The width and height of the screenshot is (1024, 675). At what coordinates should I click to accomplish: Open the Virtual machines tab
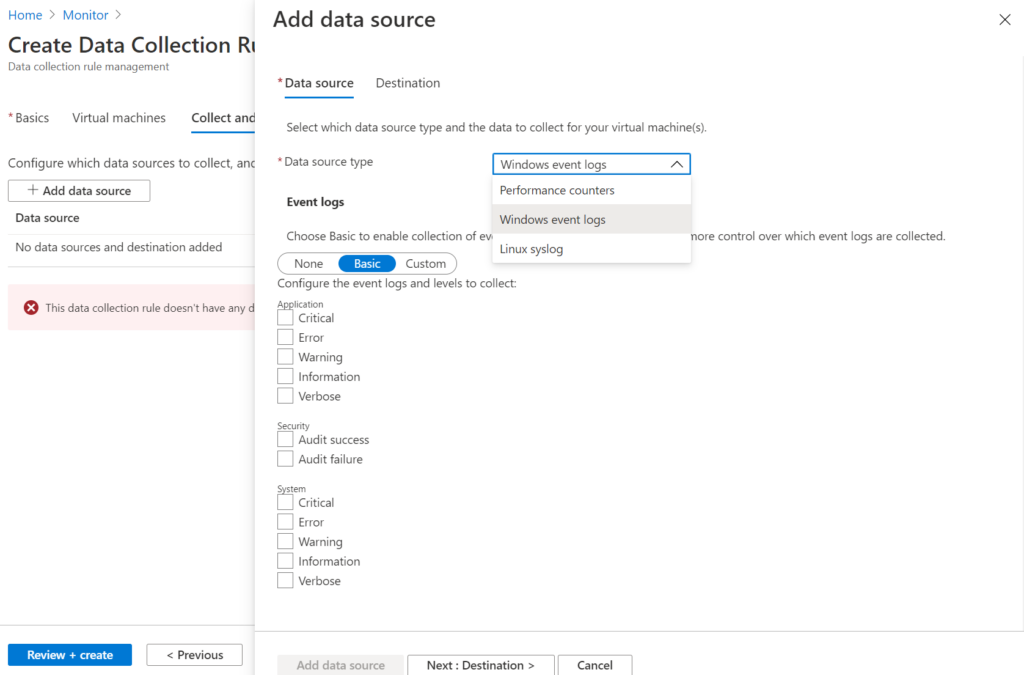click(119, 118)
